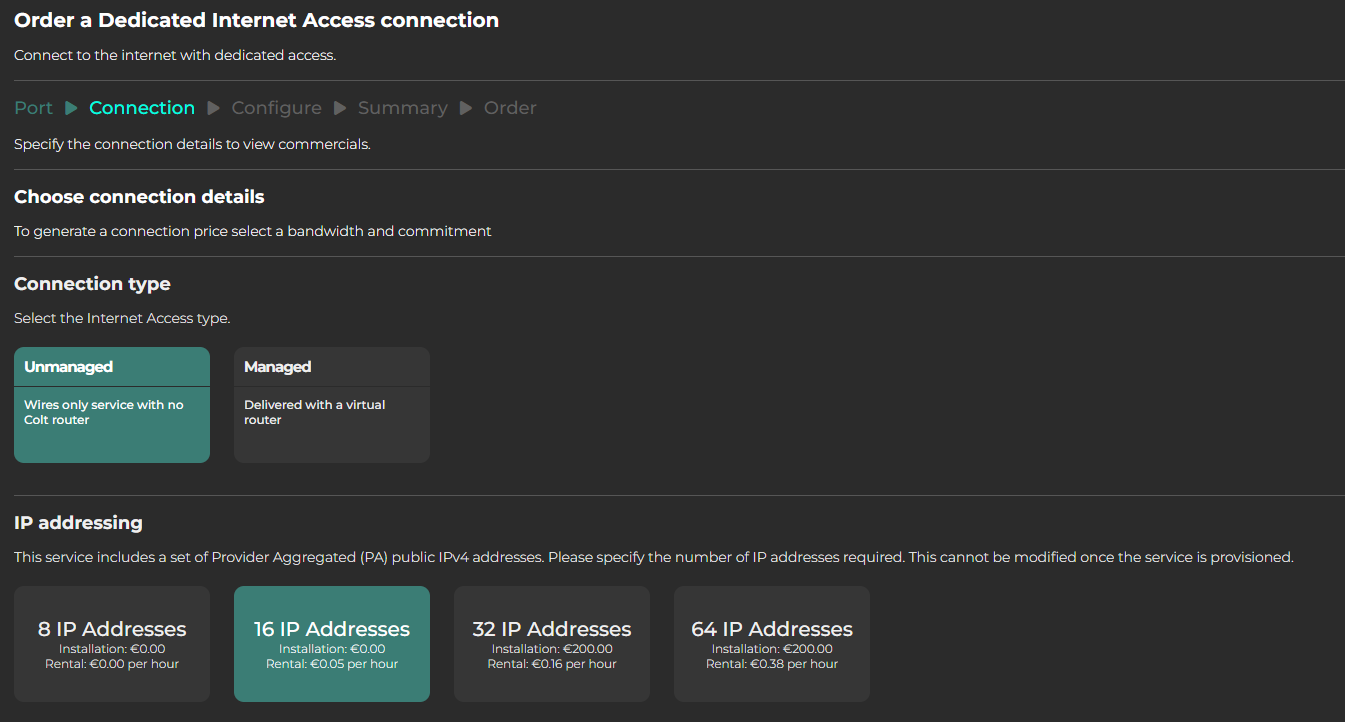The width and height of the screenshot is (1345, 722).
Task: Pick the 16 IP Addresses card
Action: pos(332,643)
